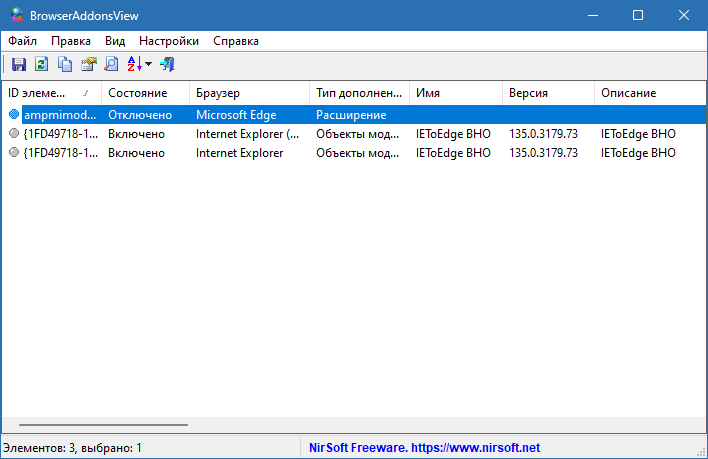The height and width of the screenshot is (459, 708).
Task: Click the Find magnifier toolbar icon
Action: point(111,64)
